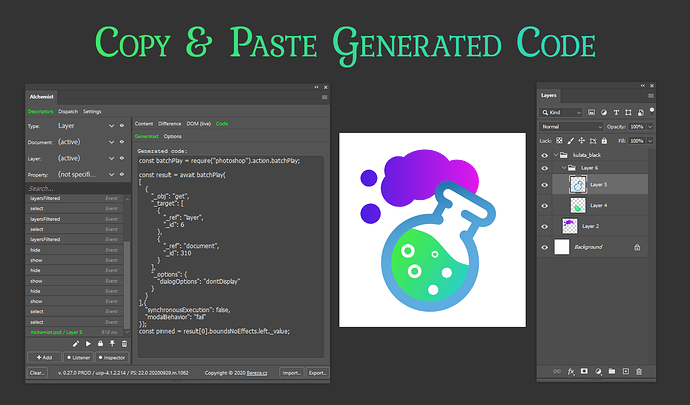
Task: Create a new group folder icon
Action: tap(612, 372)
